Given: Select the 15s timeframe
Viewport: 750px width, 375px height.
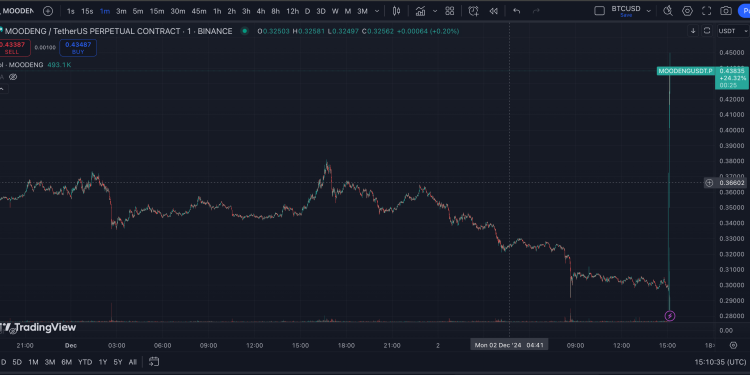Looking at the screenshot, I should click(87, 11).
